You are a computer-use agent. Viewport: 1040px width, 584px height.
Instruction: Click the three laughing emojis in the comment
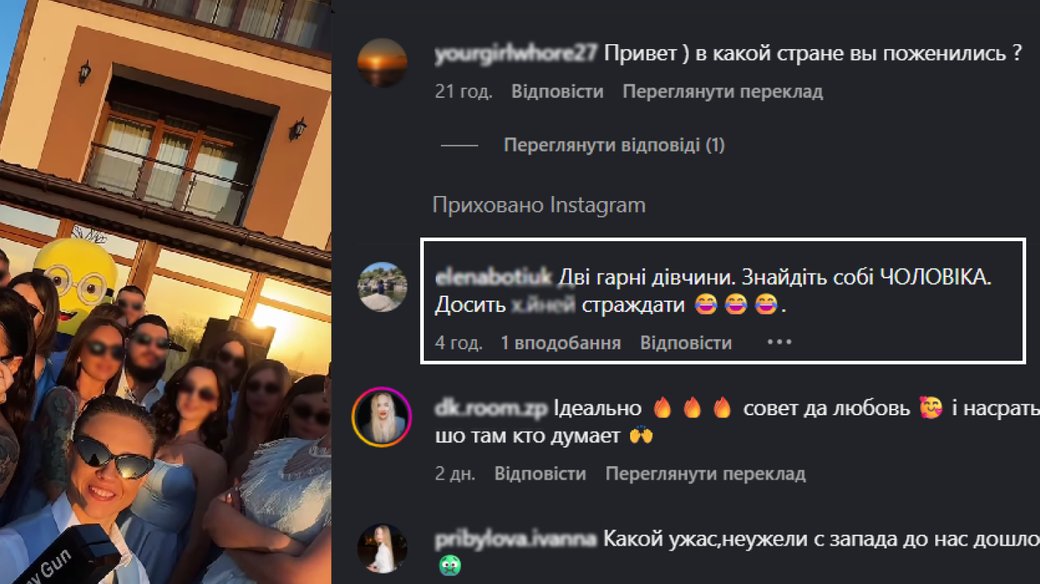pos(736,305)
